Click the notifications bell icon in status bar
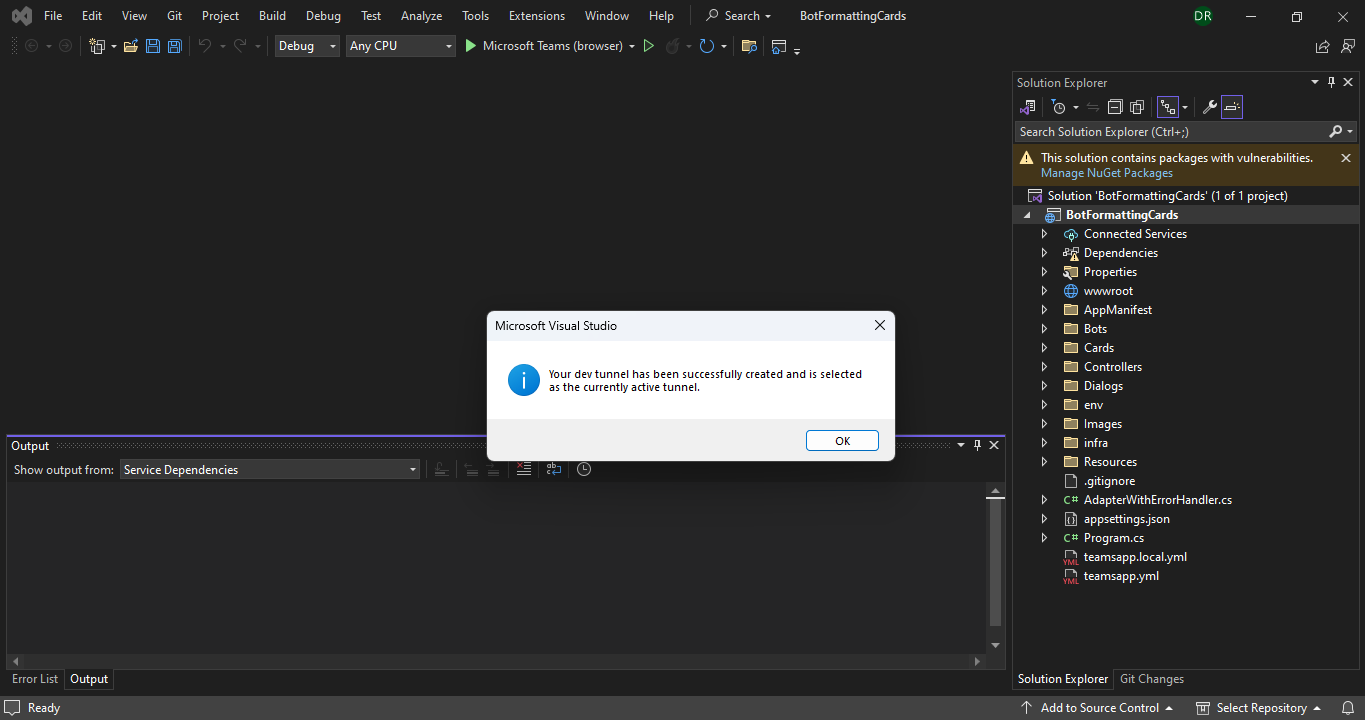This screenshot has height=720, width=1365. 1348,708
